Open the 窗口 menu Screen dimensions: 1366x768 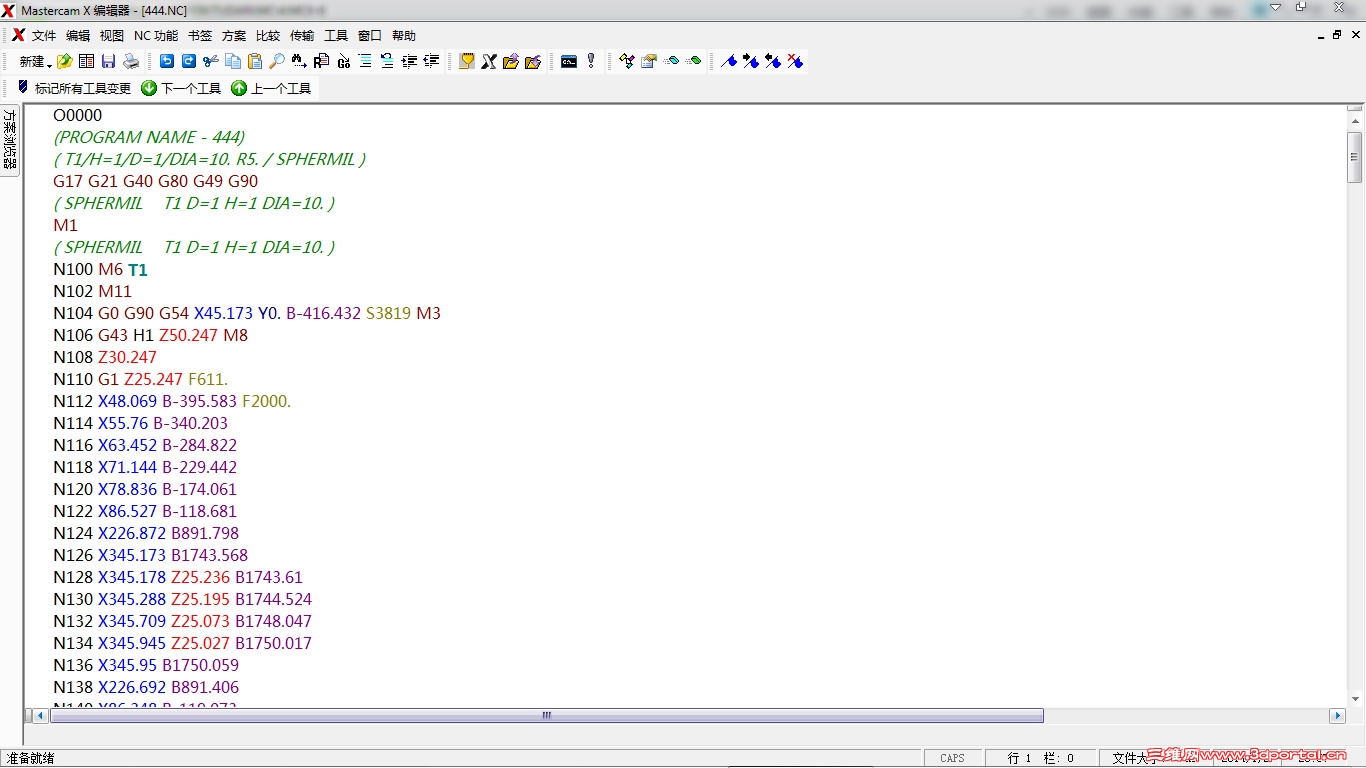(x=370, y=36)
